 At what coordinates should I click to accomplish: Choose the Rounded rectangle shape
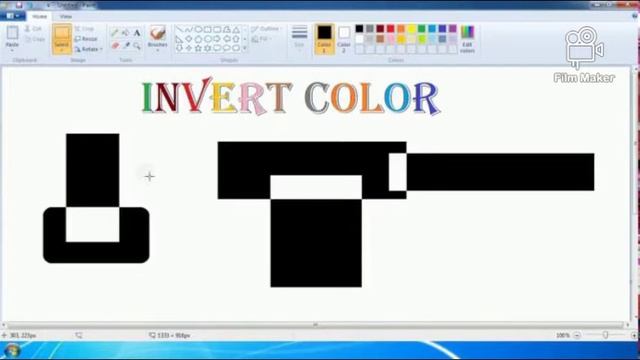coord(217,29)
